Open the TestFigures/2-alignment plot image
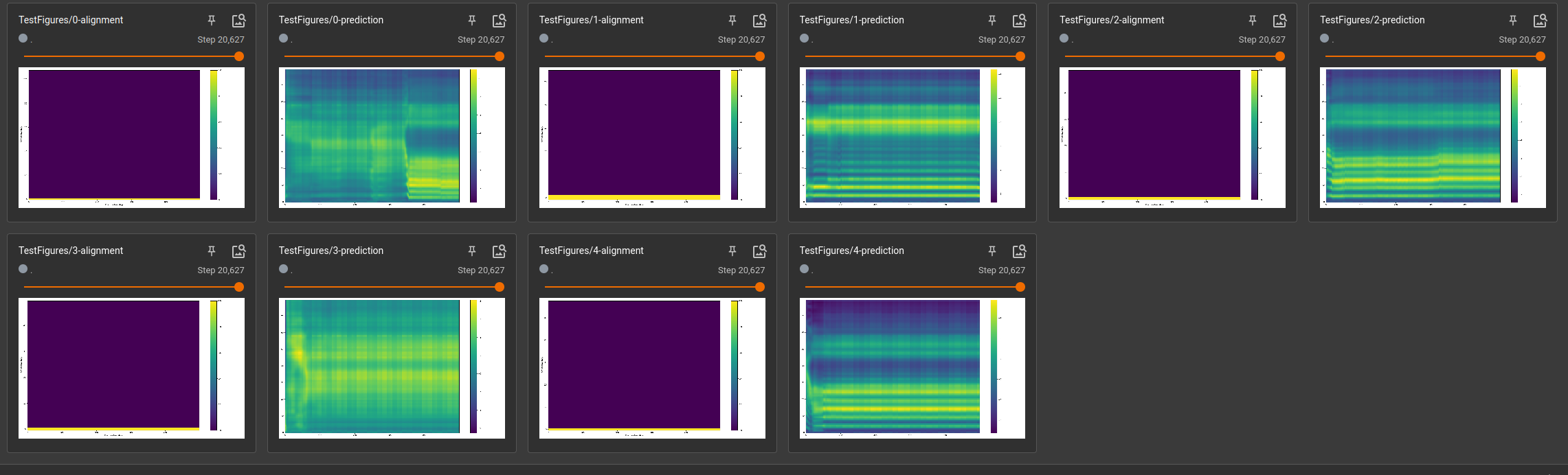 (1172, 137)
